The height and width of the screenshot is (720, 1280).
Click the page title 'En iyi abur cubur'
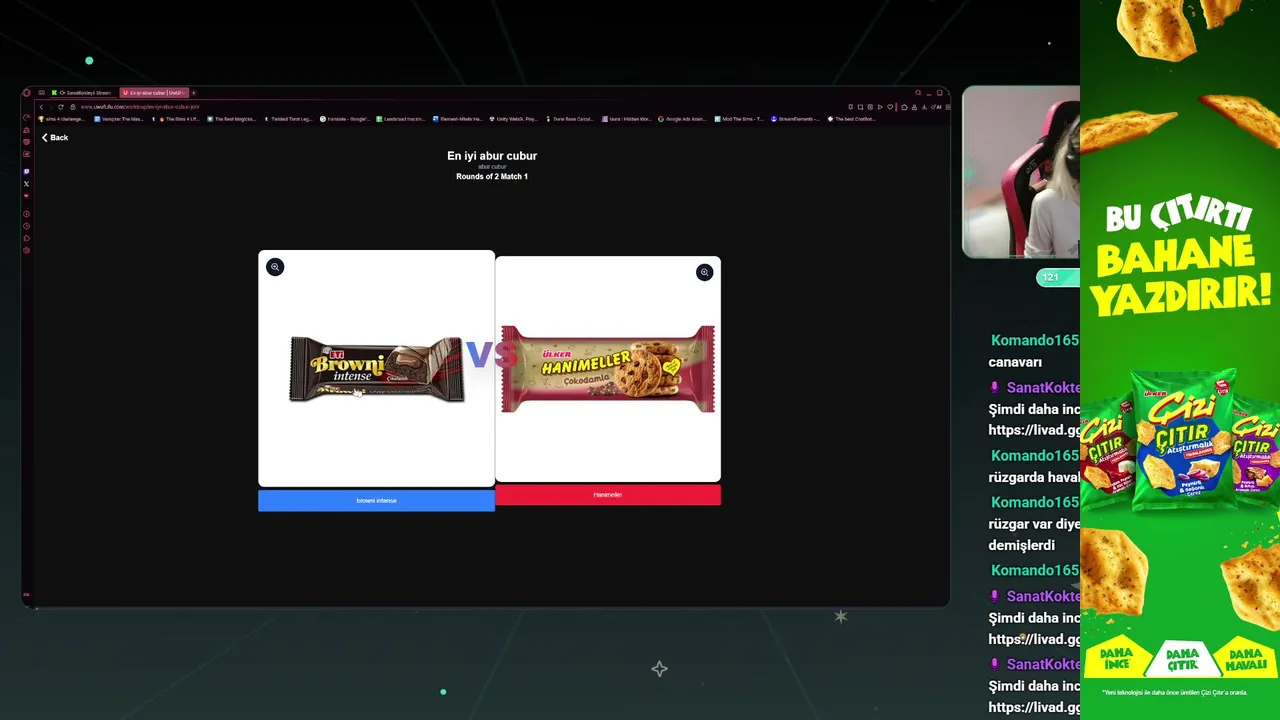(492, 156)
